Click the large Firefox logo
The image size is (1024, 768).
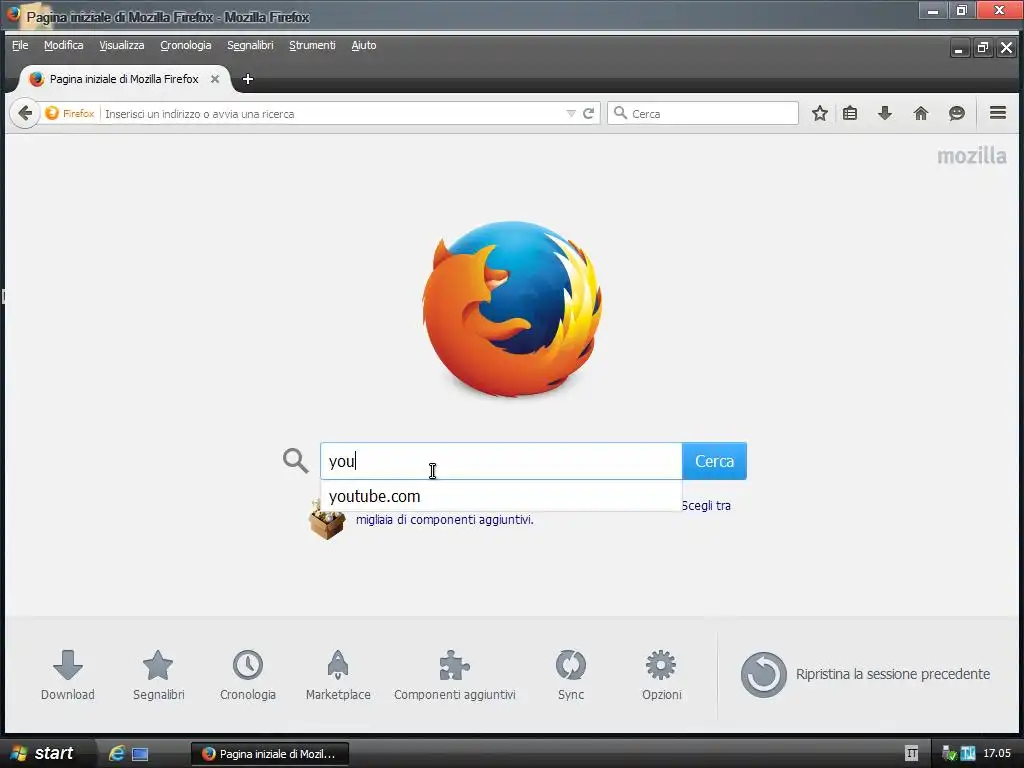coord(512,308)
